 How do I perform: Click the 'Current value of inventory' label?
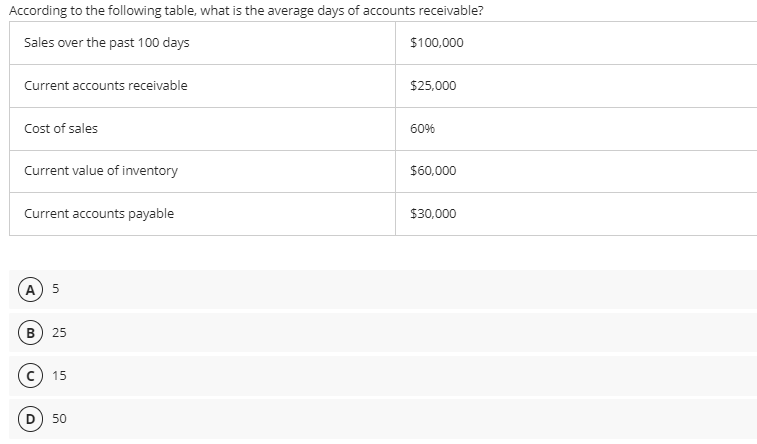pyautogui.click(x=101, y=171)
